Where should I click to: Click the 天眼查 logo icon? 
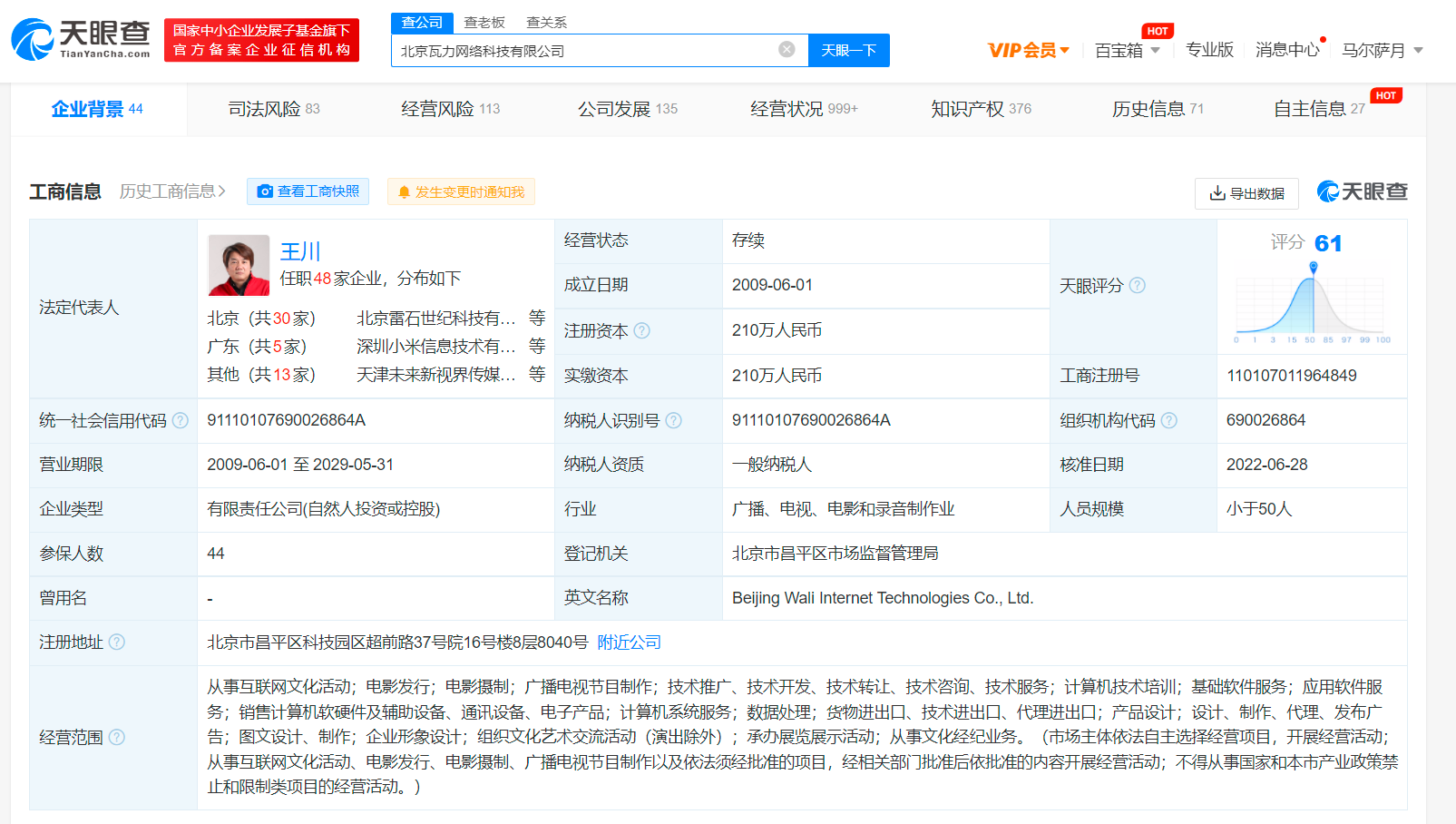coord(33,40)
